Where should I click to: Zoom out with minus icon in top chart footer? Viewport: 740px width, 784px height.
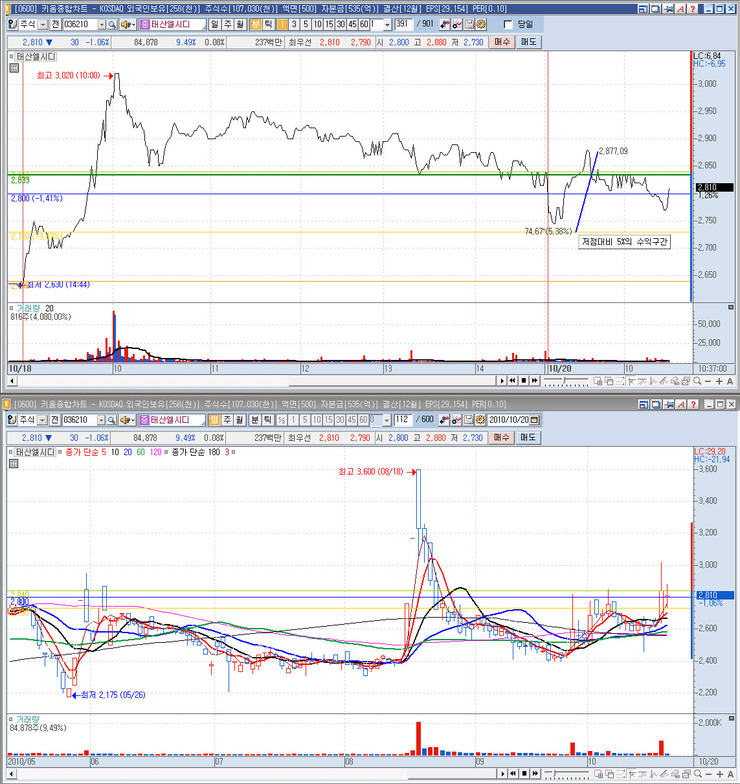point(708,382)
